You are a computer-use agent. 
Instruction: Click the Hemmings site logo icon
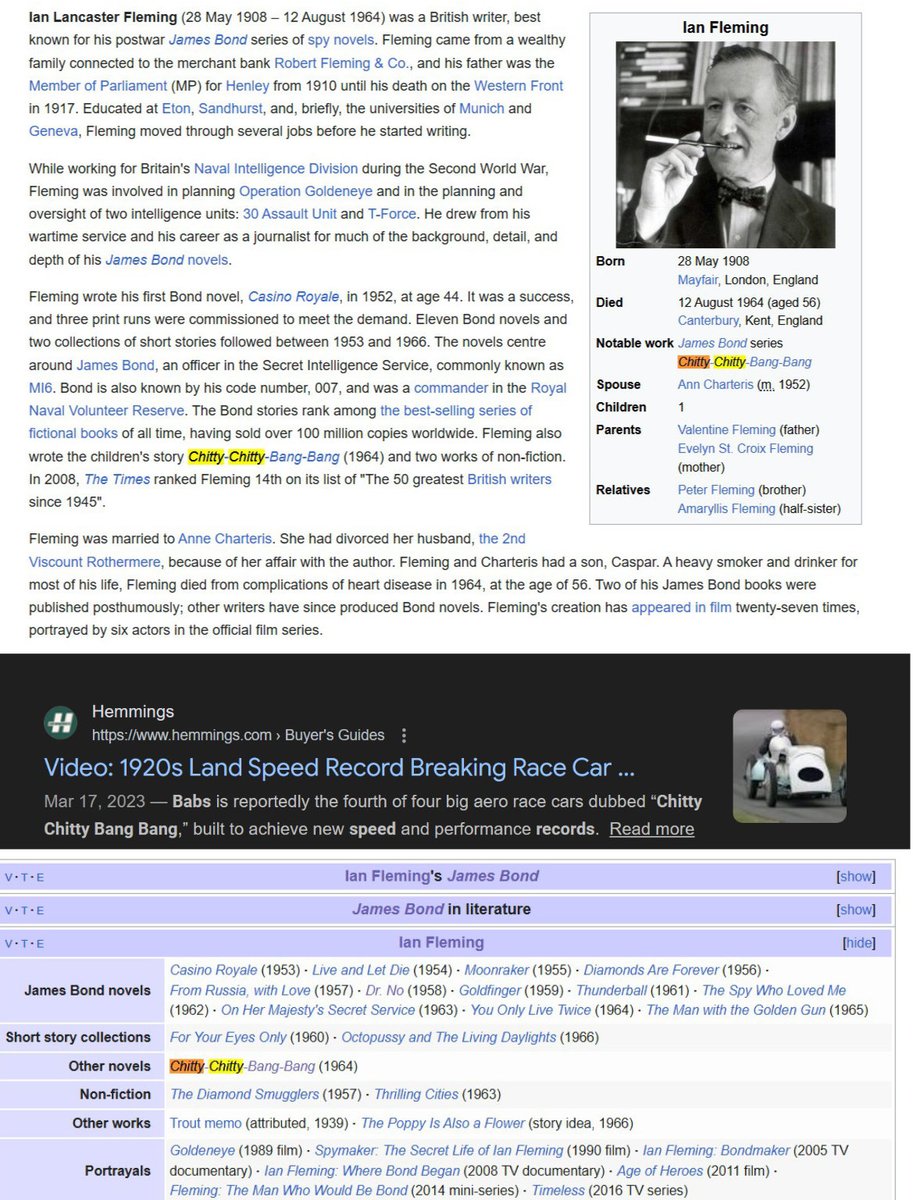60,723
